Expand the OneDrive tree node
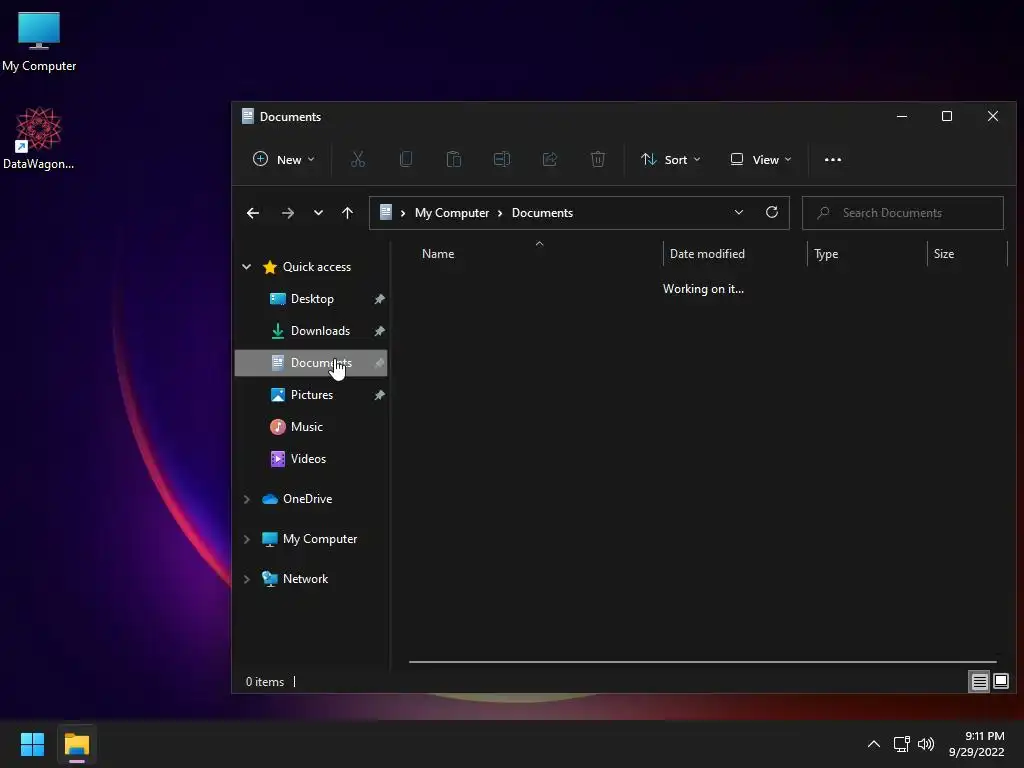 click(x=247, y=499)
